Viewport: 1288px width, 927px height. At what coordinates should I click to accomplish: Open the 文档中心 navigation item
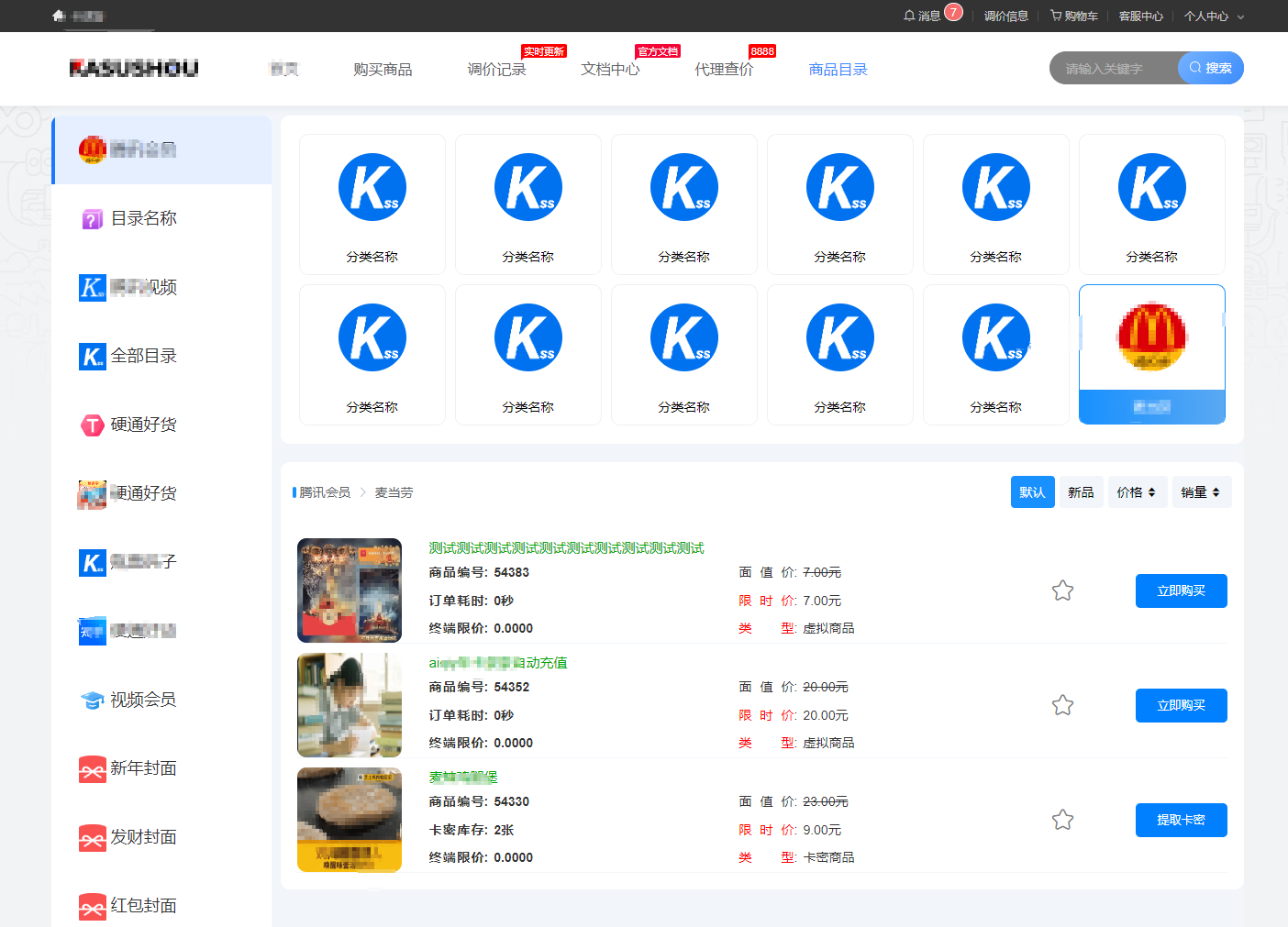[x=611, y=69]
